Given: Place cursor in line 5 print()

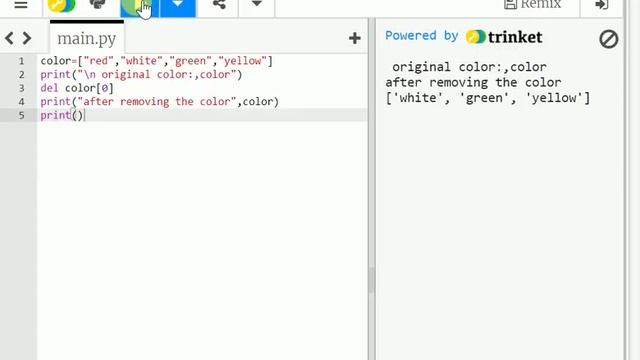Looking at the screenshot, I should [62, 115].
